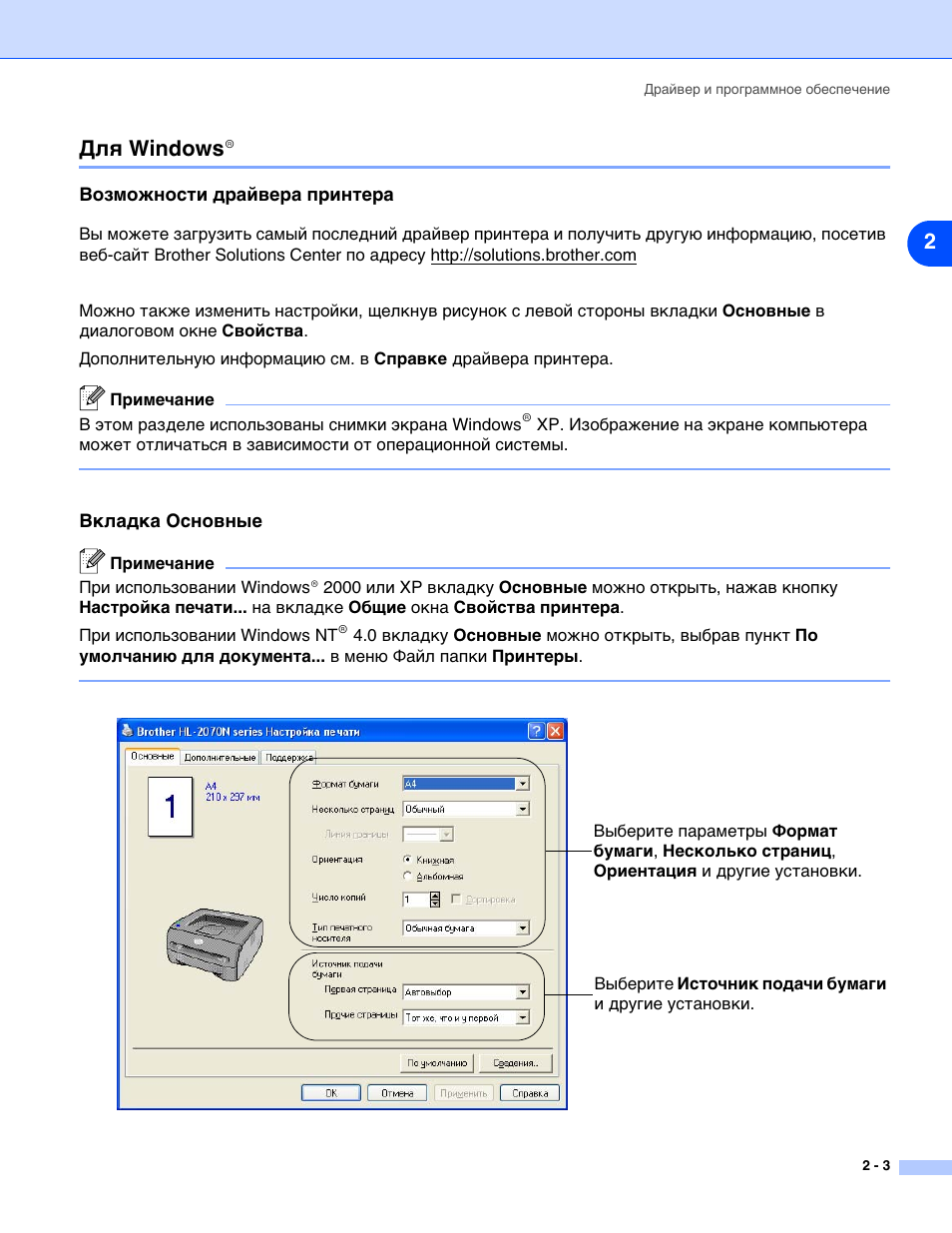The width and height of the screenshot is (952, 1233).
Task: Close the Настройка печати dialog
Action: point(555,731)
